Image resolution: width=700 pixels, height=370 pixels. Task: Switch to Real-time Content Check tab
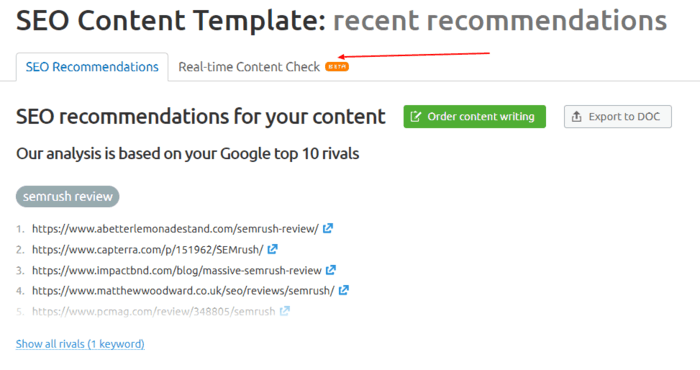click(249, 67)
